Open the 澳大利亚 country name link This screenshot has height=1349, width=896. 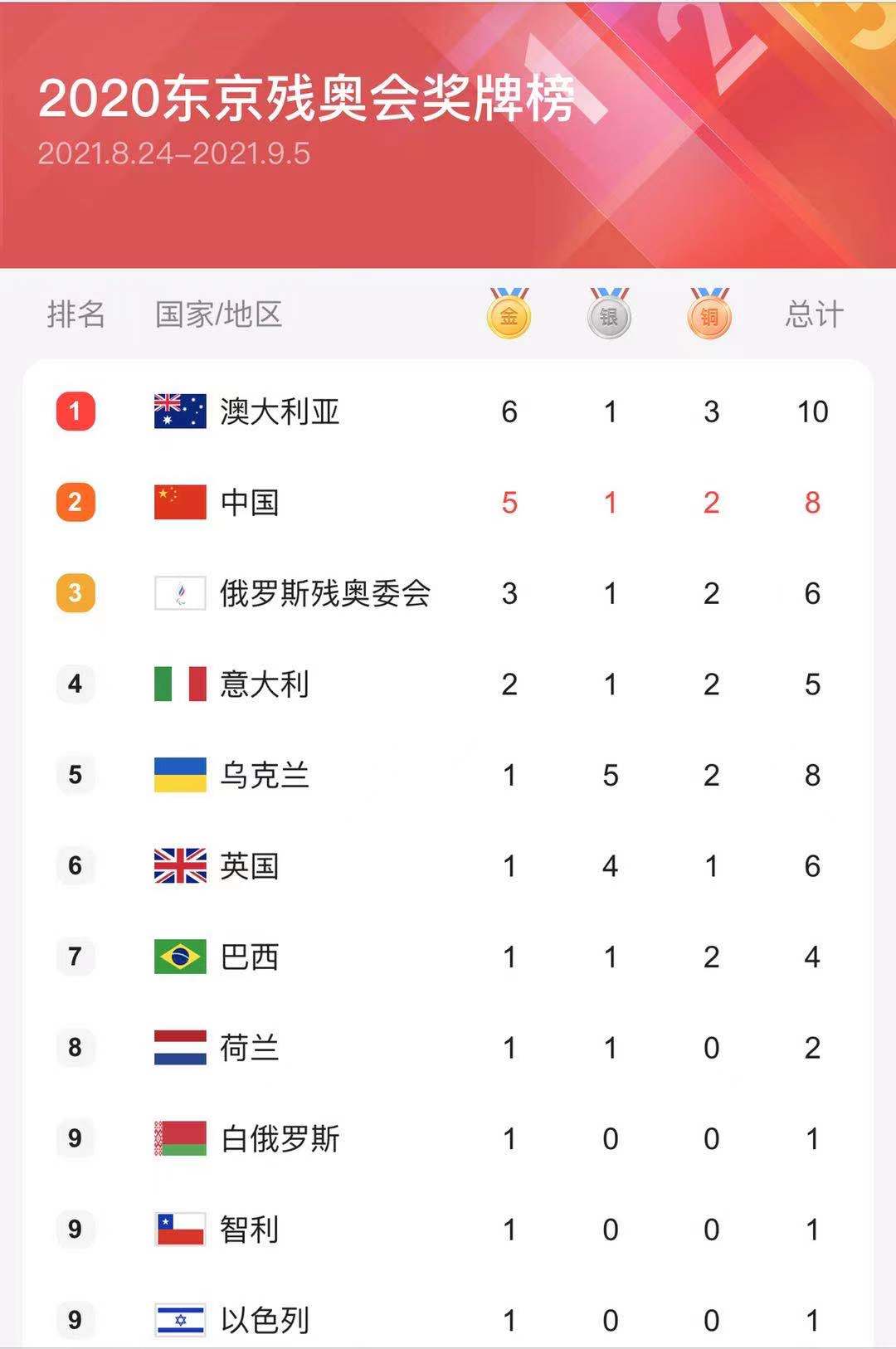coord(280,412)
